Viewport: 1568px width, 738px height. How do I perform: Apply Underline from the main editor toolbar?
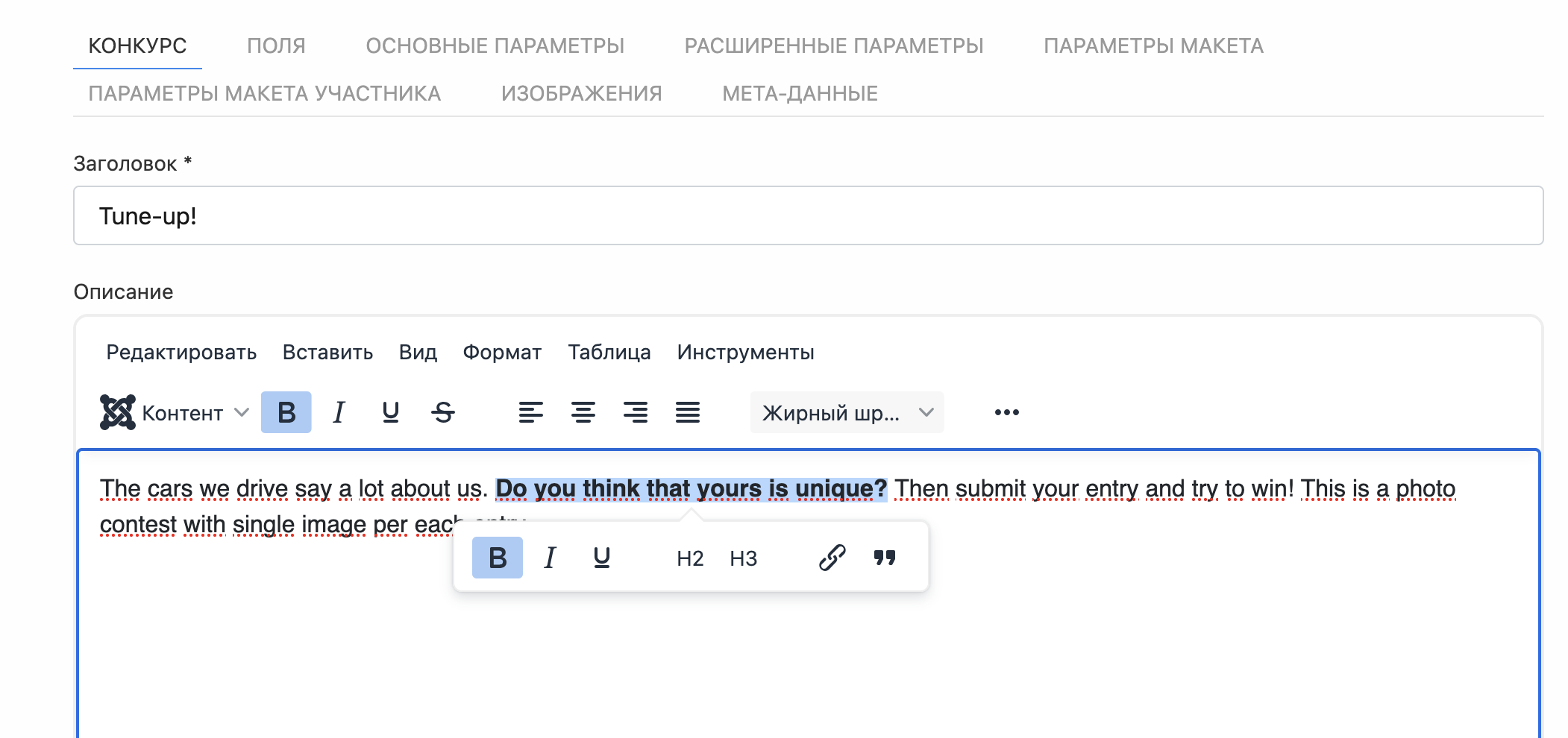(391, 412)
